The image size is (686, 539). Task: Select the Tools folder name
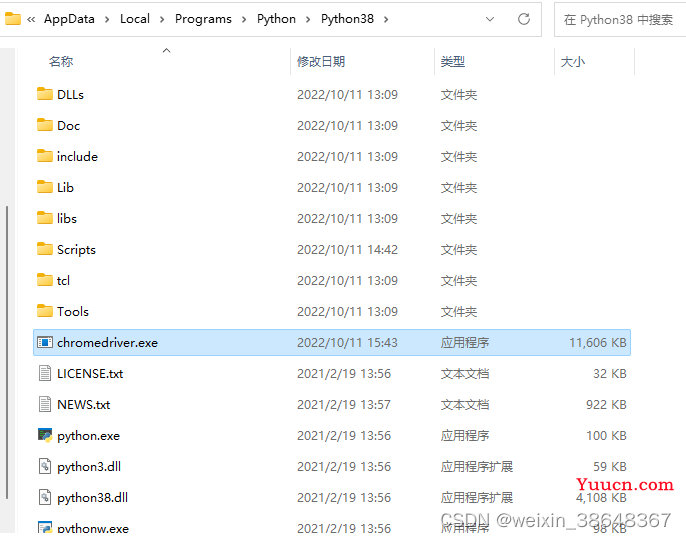tap(73, 312)
